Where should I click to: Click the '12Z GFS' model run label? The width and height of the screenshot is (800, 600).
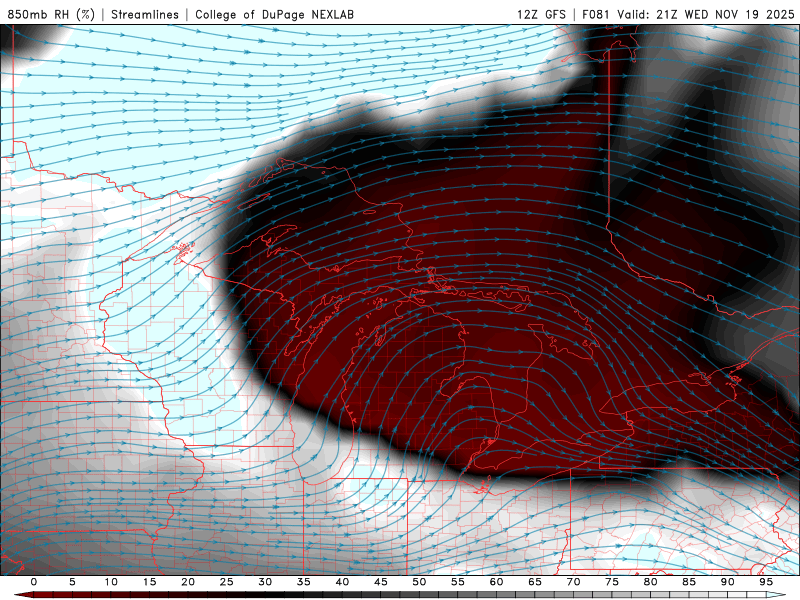point(541,14)
